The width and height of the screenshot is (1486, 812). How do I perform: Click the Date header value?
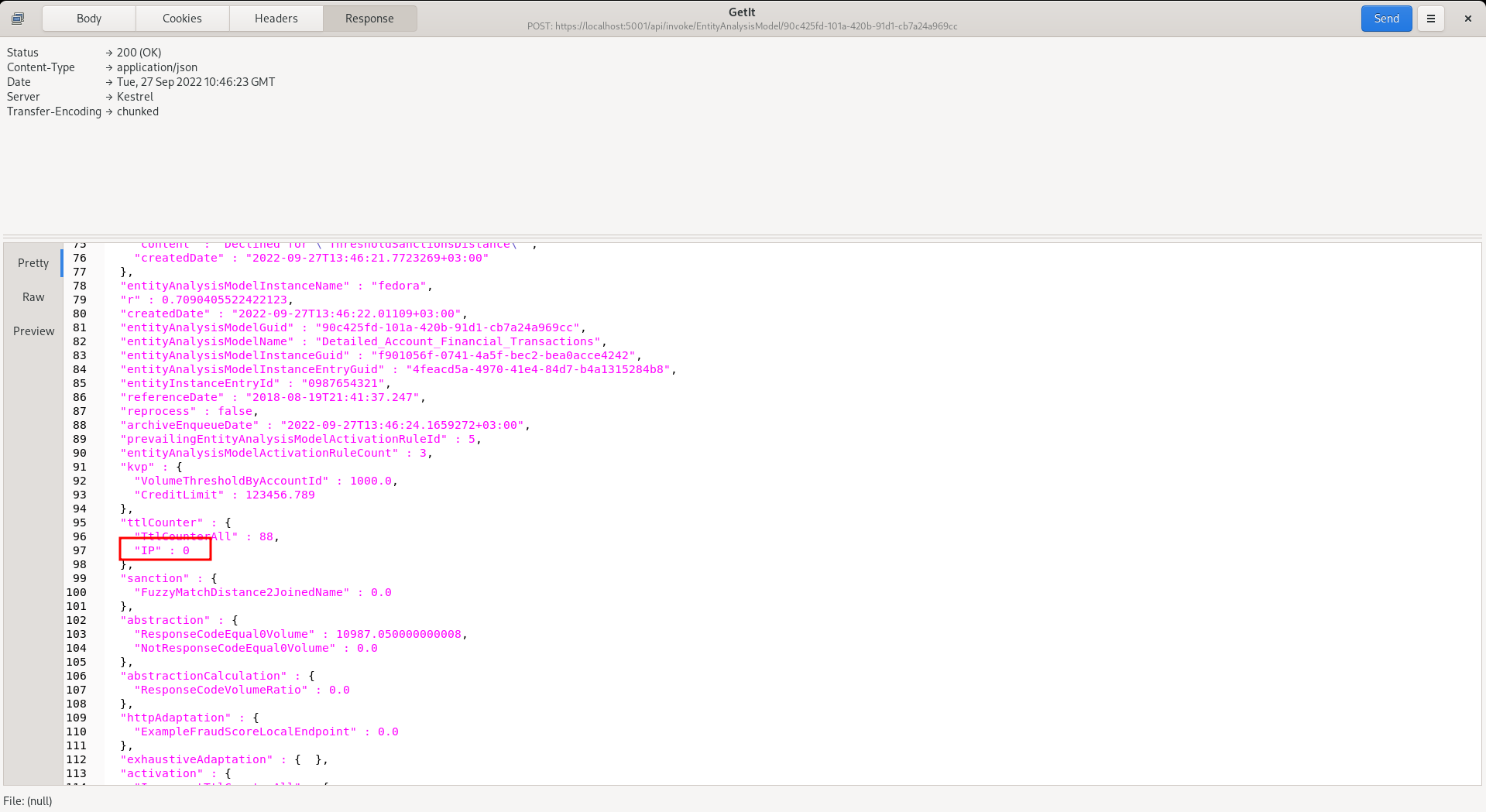point(196,82)
